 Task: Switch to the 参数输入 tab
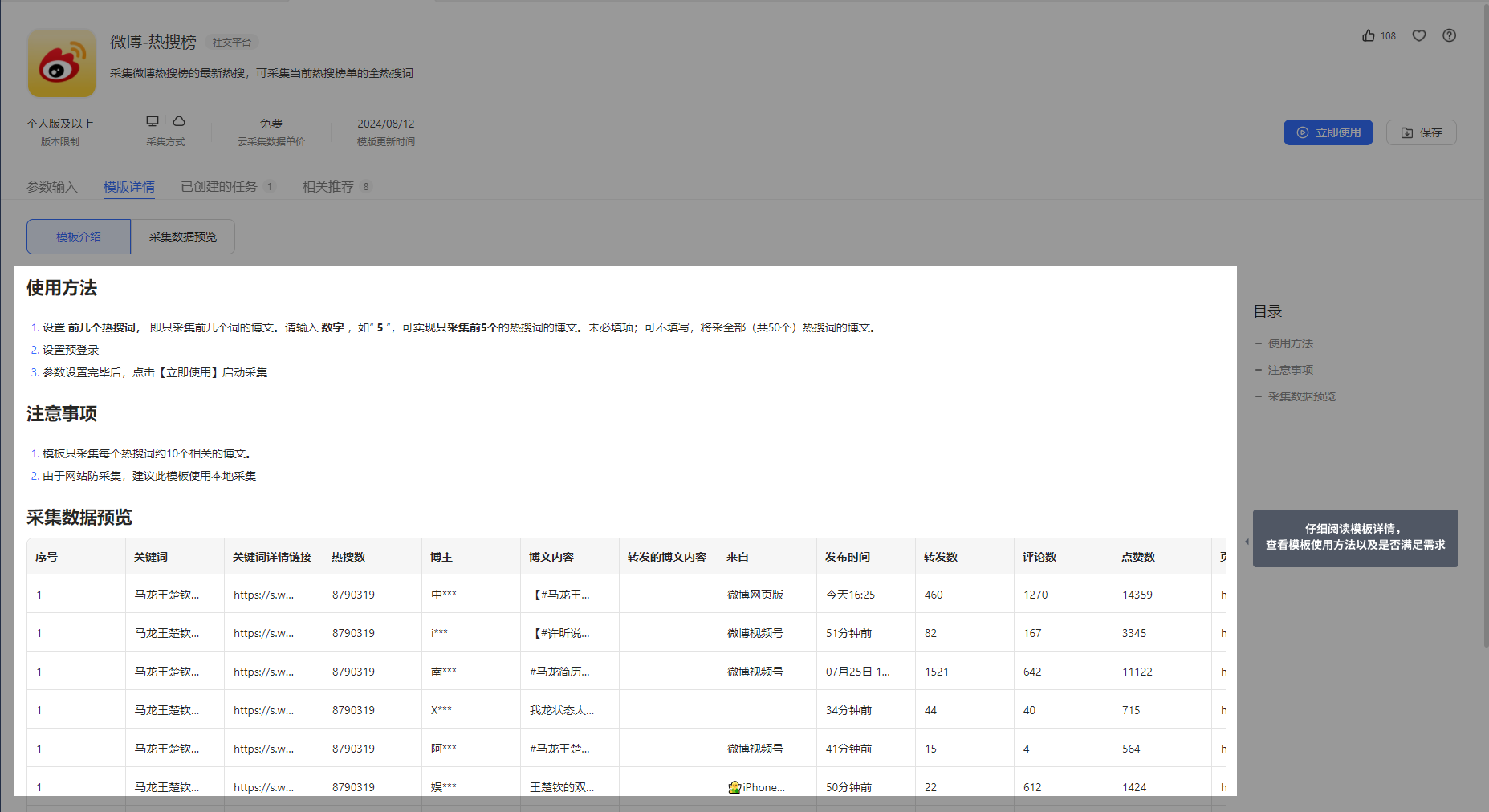52,187
